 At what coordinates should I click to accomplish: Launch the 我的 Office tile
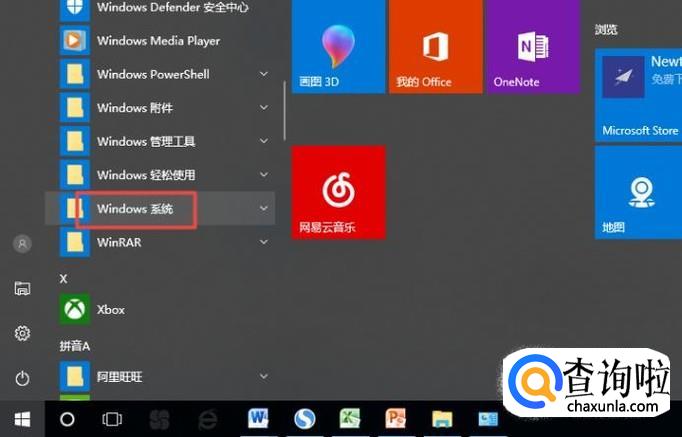[x=436, y=47]
